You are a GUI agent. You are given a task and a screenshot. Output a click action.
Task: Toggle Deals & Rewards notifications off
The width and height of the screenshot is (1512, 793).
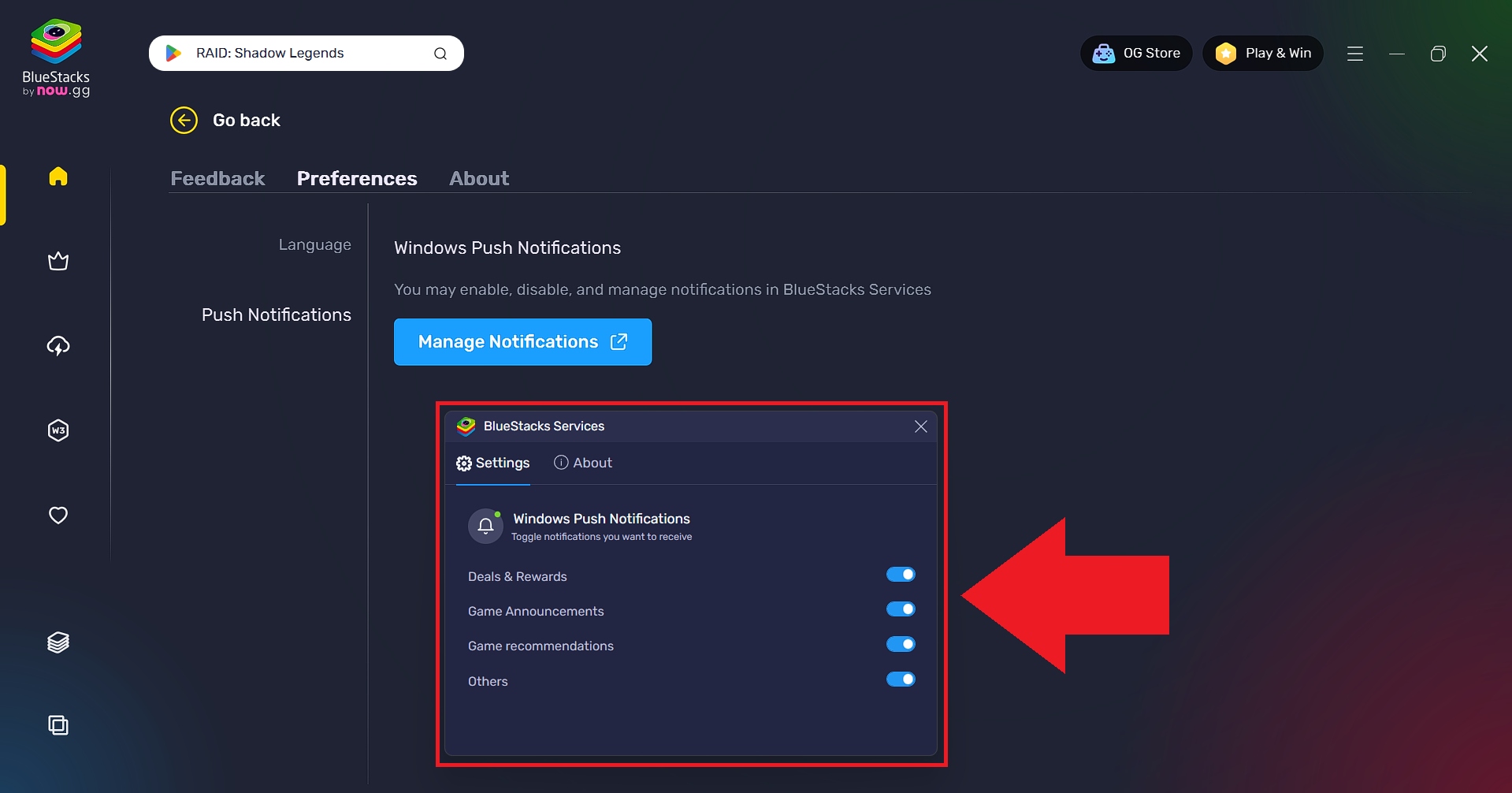point(901,575)
